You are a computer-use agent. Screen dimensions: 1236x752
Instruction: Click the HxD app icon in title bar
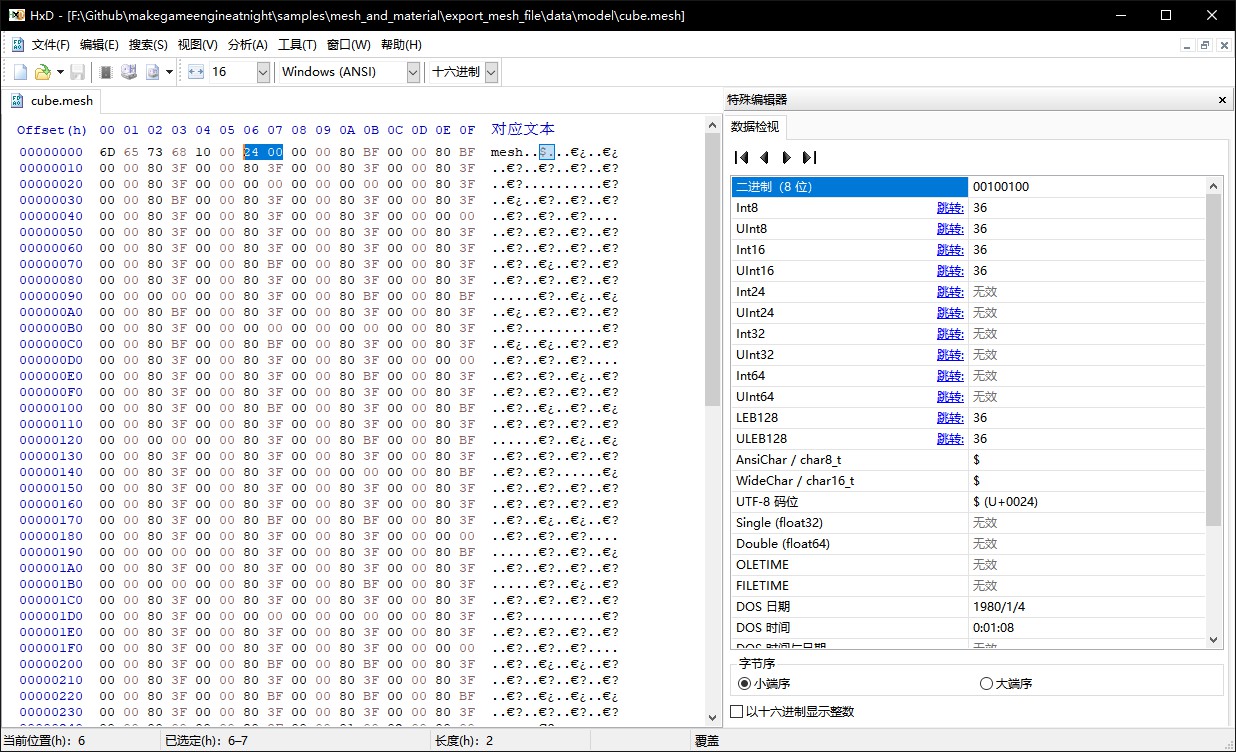17,16
